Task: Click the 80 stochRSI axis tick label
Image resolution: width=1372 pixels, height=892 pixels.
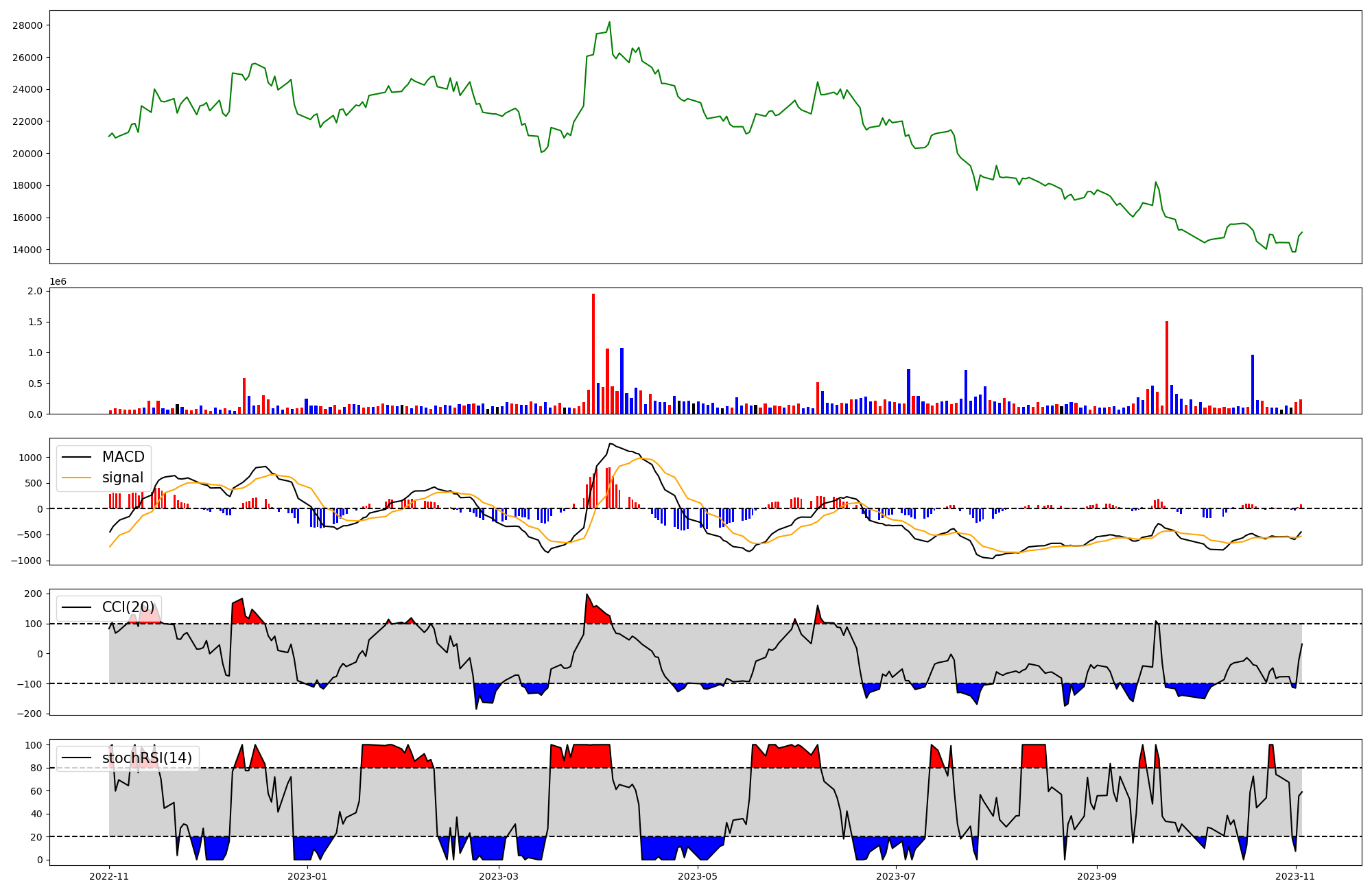Action: [x=36, y=768]
